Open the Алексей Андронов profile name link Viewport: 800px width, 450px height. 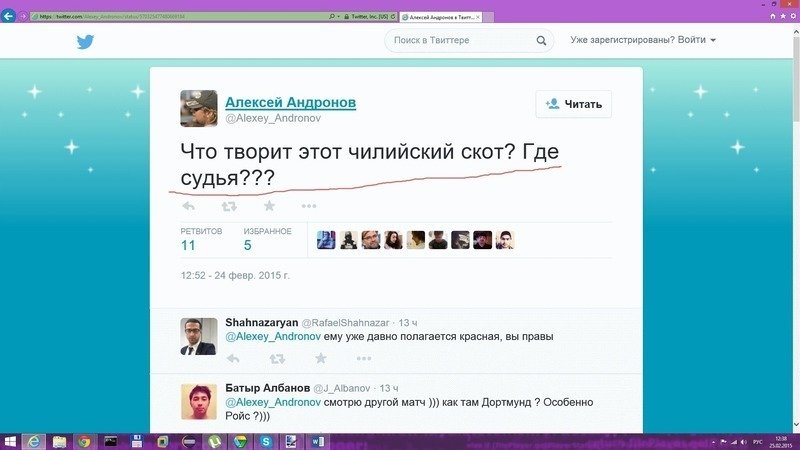(x=290, y=102)
